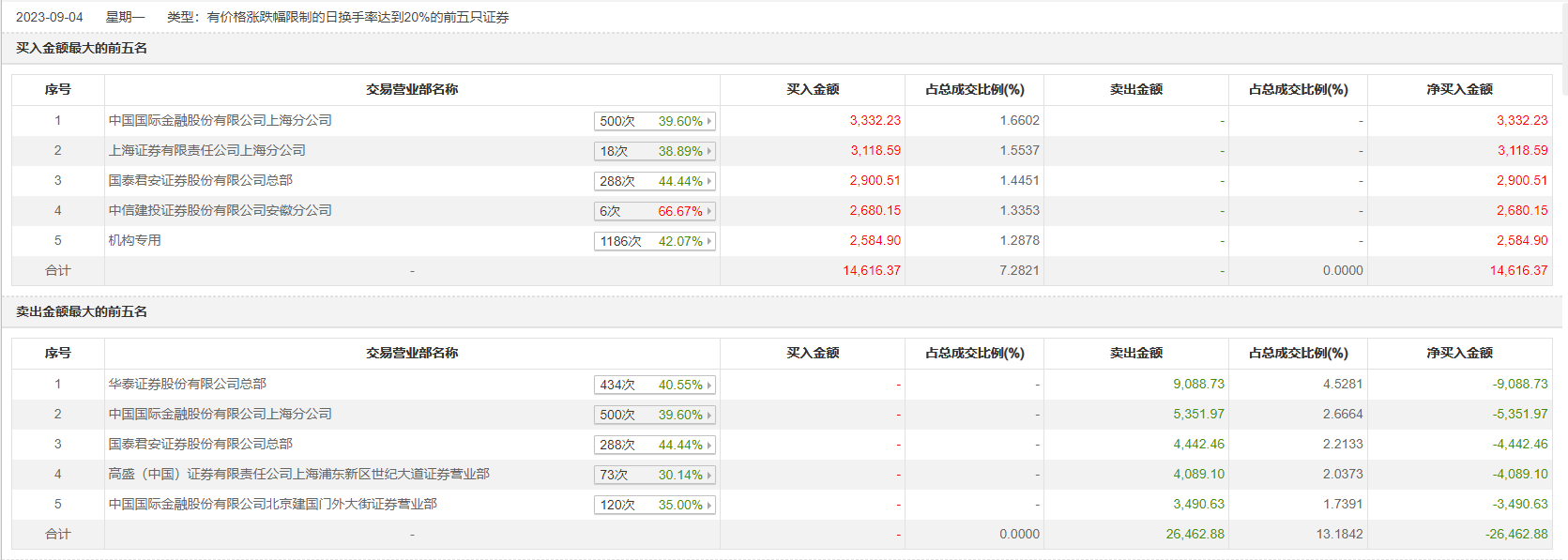Open the 1186次 42.07% dropdown badge

[655, 241]
